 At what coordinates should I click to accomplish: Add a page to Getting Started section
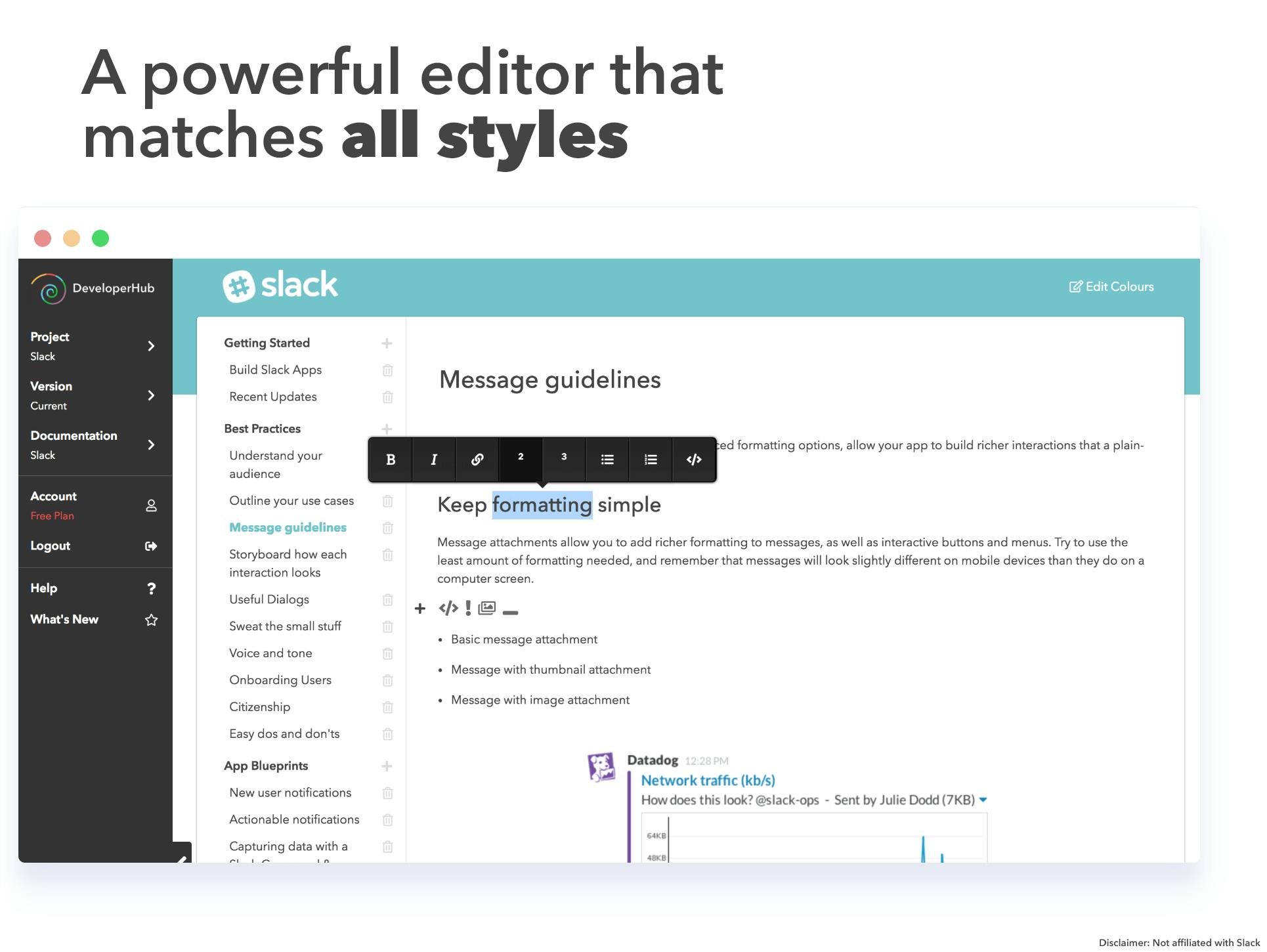[387, 343]
